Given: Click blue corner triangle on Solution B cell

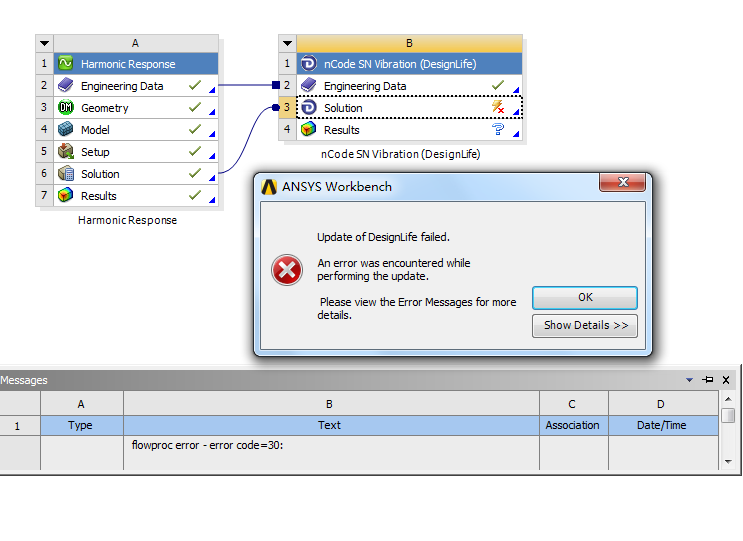Looking at the screenshot, I should [x=516, y=112].
